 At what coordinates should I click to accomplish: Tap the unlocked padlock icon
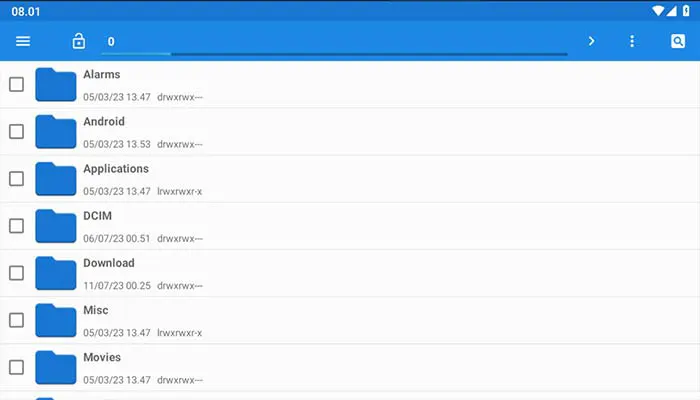[79, 41]
